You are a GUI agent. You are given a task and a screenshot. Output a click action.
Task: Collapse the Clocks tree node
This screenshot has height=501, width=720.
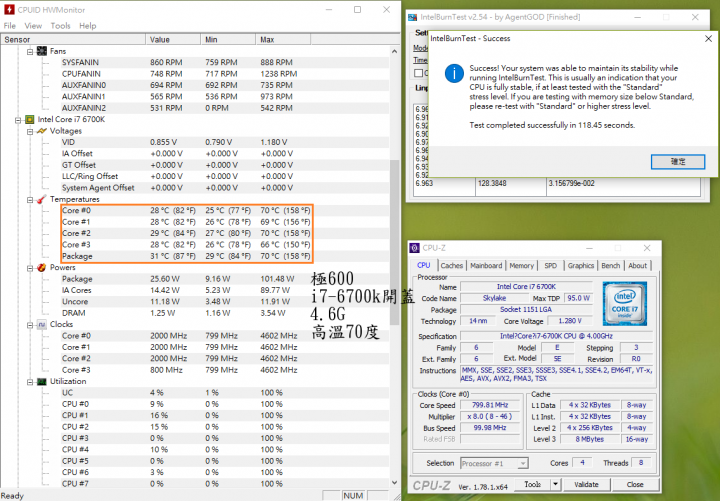pyautogui.click(x=30, y=325)
